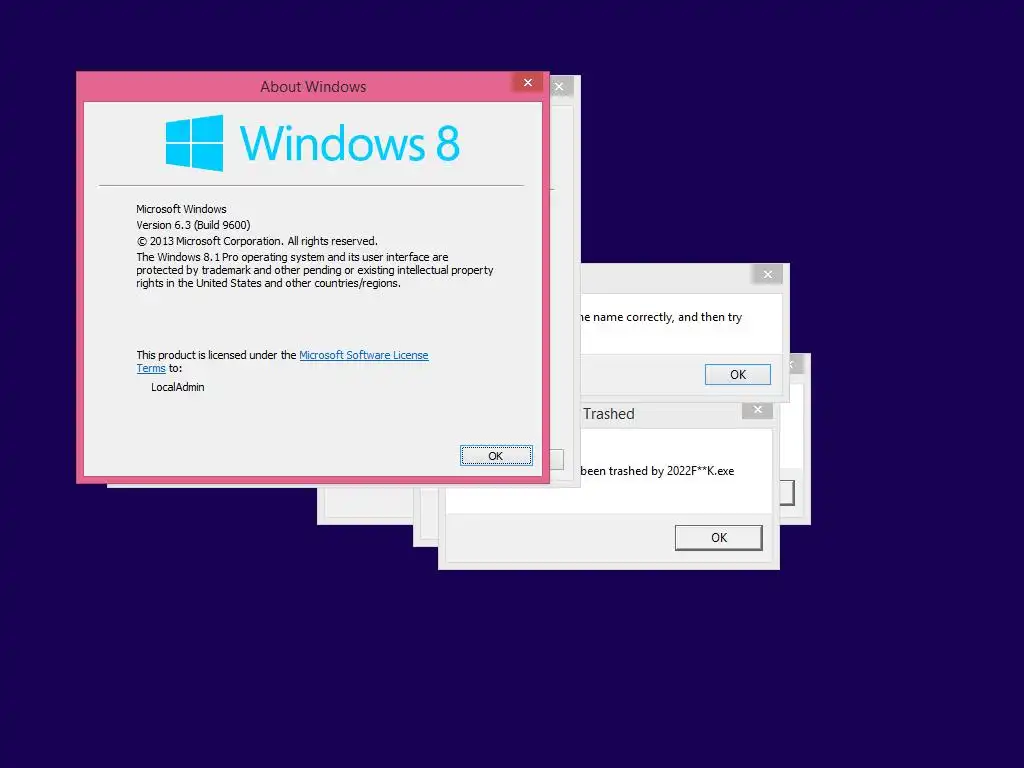Close the About Windows dialog
Screen dimensions: 1024x768
coord(528,82)
